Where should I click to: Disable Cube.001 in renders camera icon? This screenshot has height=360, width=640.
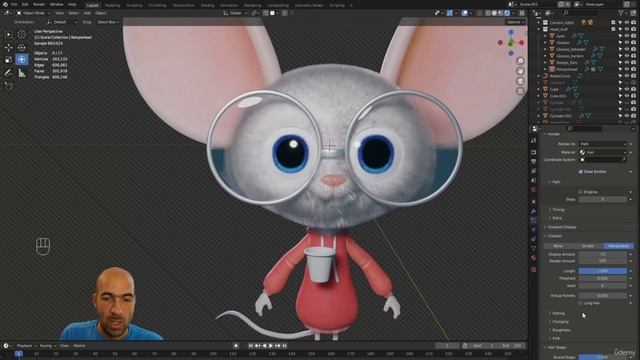click(633, 96)
